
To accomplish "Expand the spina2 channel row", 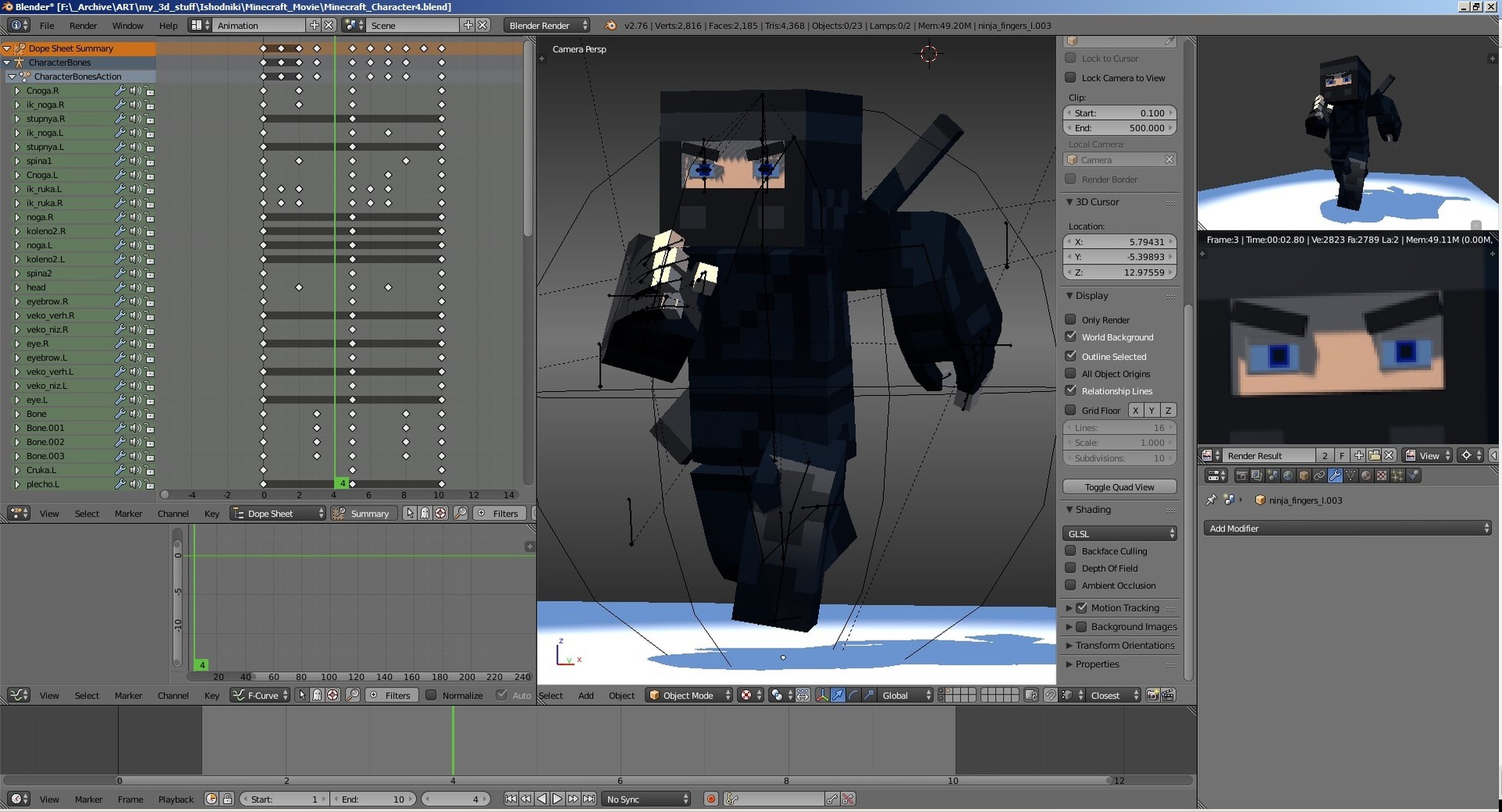I will pos(17,274).
